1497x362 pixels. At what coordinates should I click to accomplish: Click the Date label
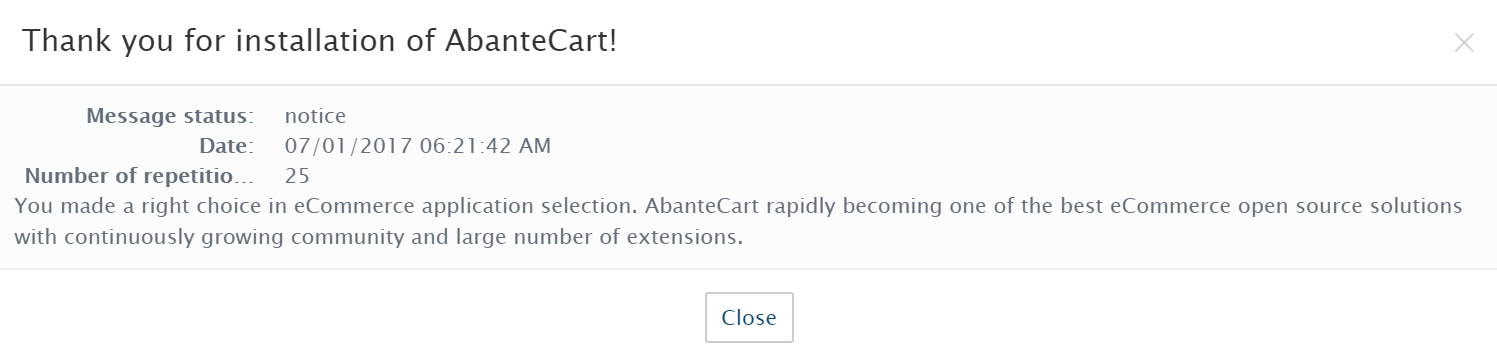[x=227, y=146]
